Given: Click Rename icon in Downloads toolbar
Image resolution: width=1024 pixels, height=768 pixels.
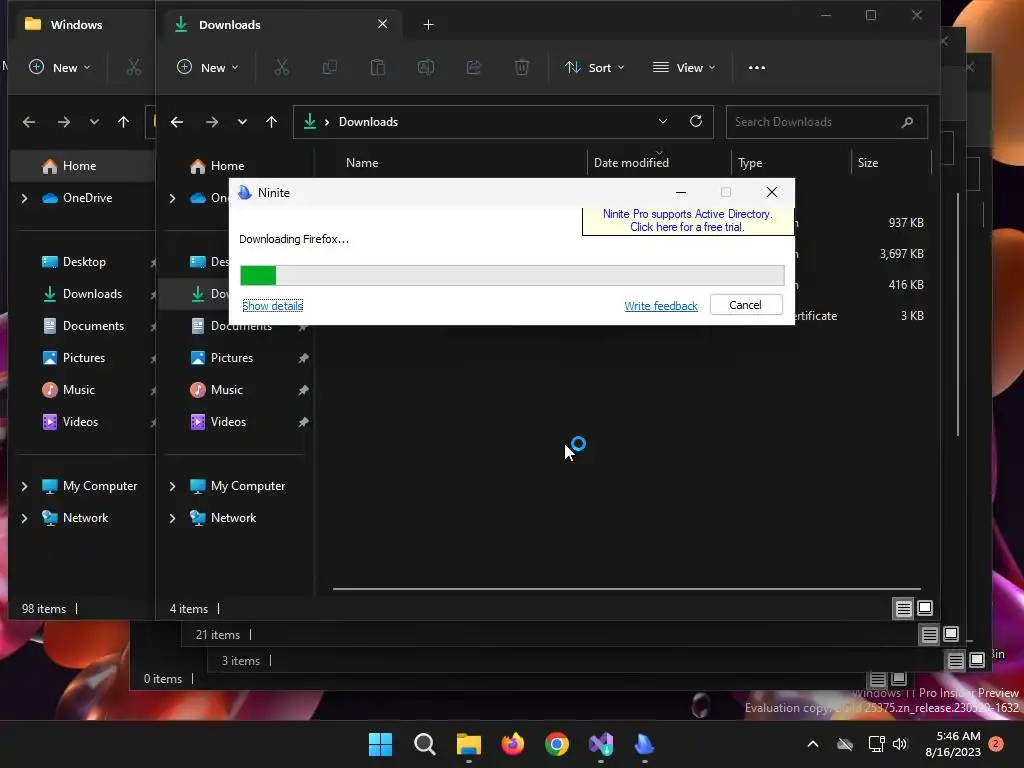Looking at the screenshot, I should click(426, 67).
